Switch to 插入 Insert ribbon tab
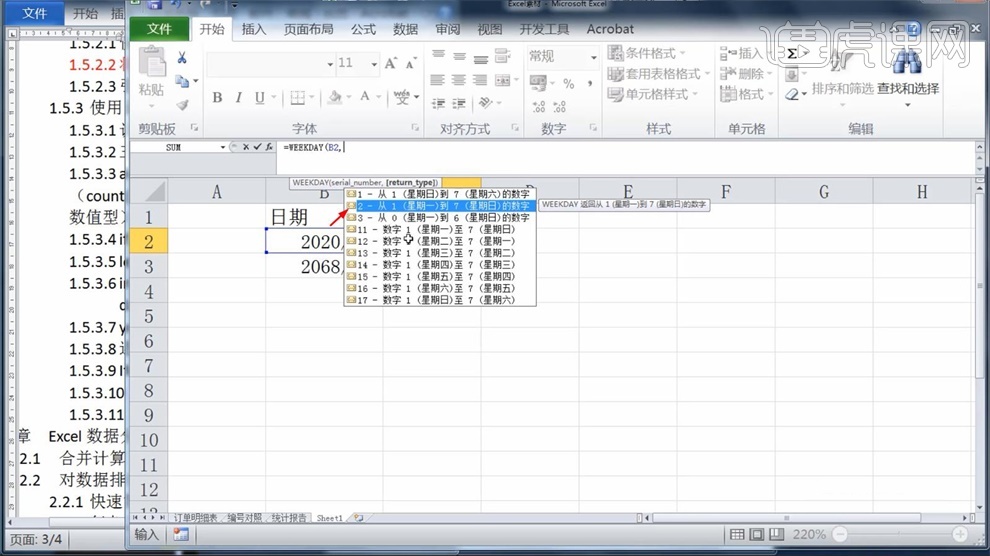Viewport: 990px width, 556px height. pos(254,29)
